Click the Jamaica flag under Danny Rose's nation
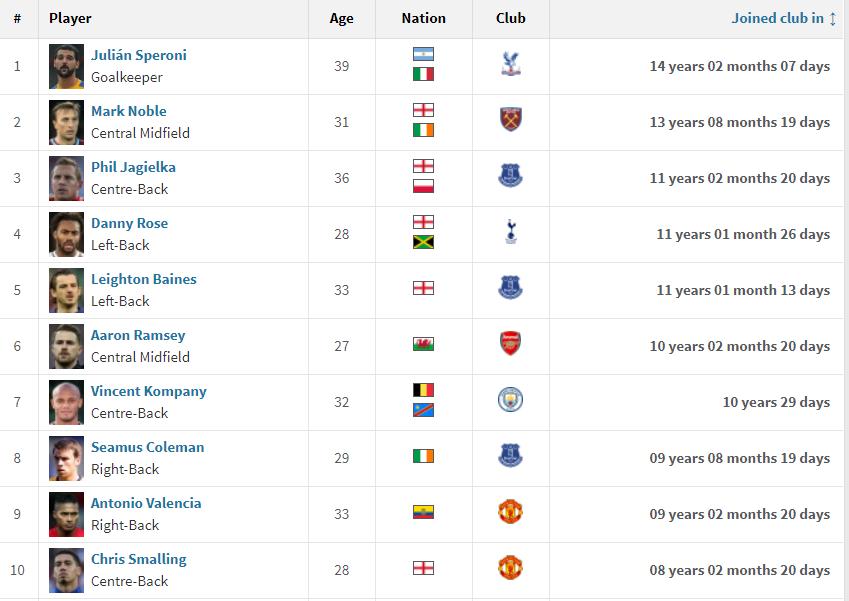 click(423, 242)
